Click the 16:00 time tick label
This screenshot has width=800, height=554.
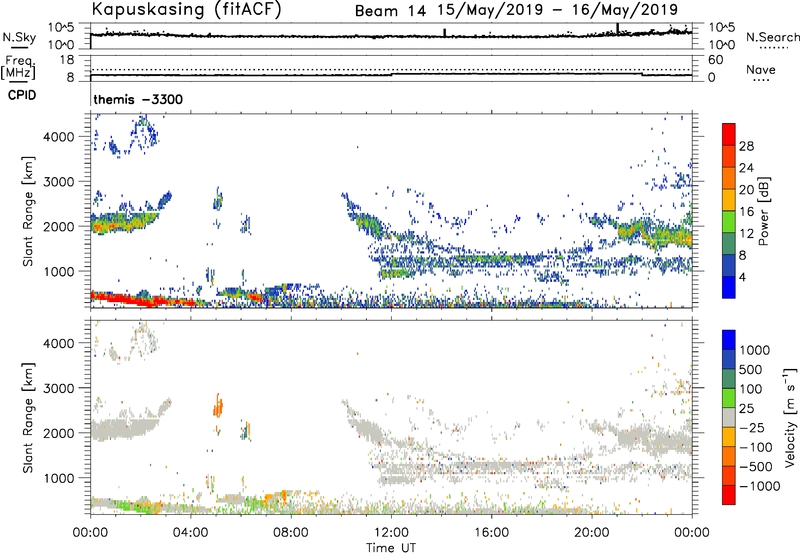(x=491, y=533)
